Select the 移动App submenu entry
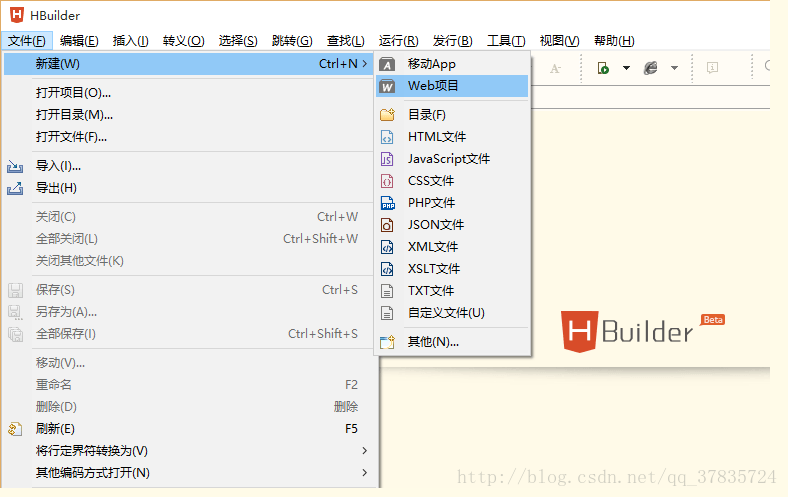This screenshot has height=497, width=788. click(452, 64)
